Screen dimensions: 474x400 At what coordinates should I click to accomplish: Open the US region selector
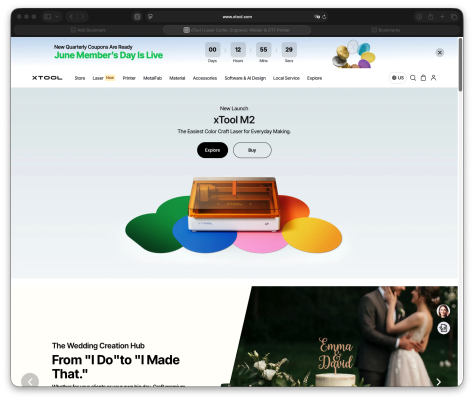(x=398, y=78)
